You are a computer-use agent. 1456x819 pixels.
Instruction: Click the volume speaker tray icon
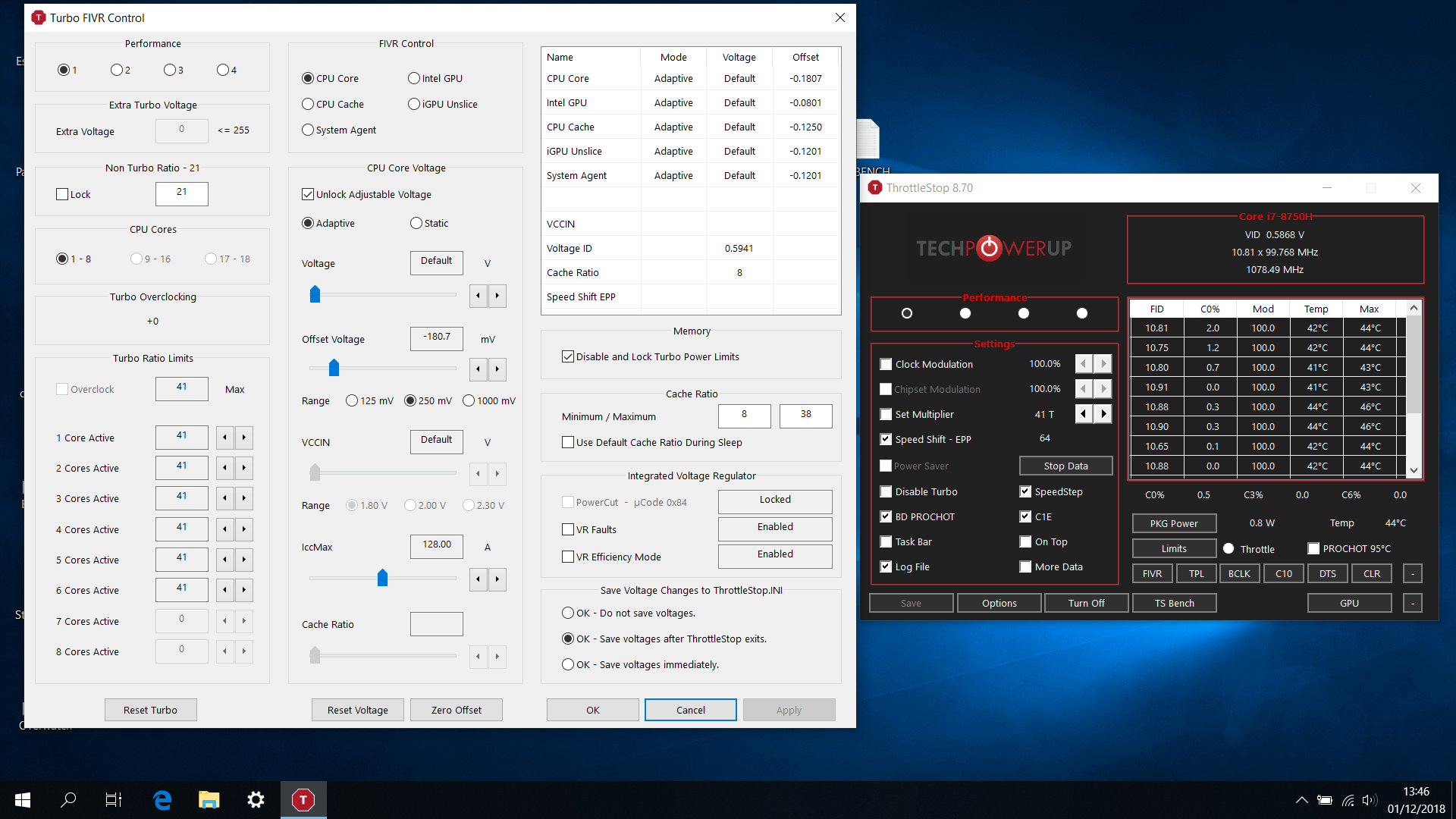1369,800
